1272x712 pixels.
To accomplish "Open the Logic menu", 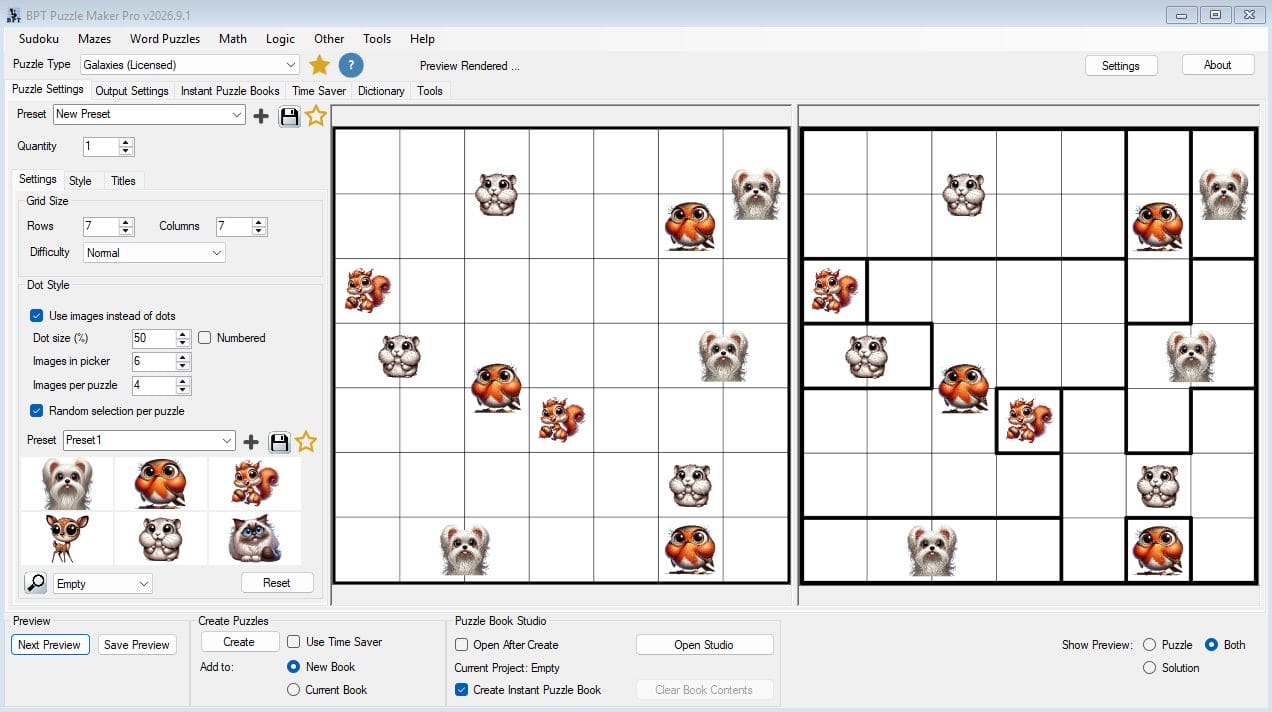I will point(280,39).
